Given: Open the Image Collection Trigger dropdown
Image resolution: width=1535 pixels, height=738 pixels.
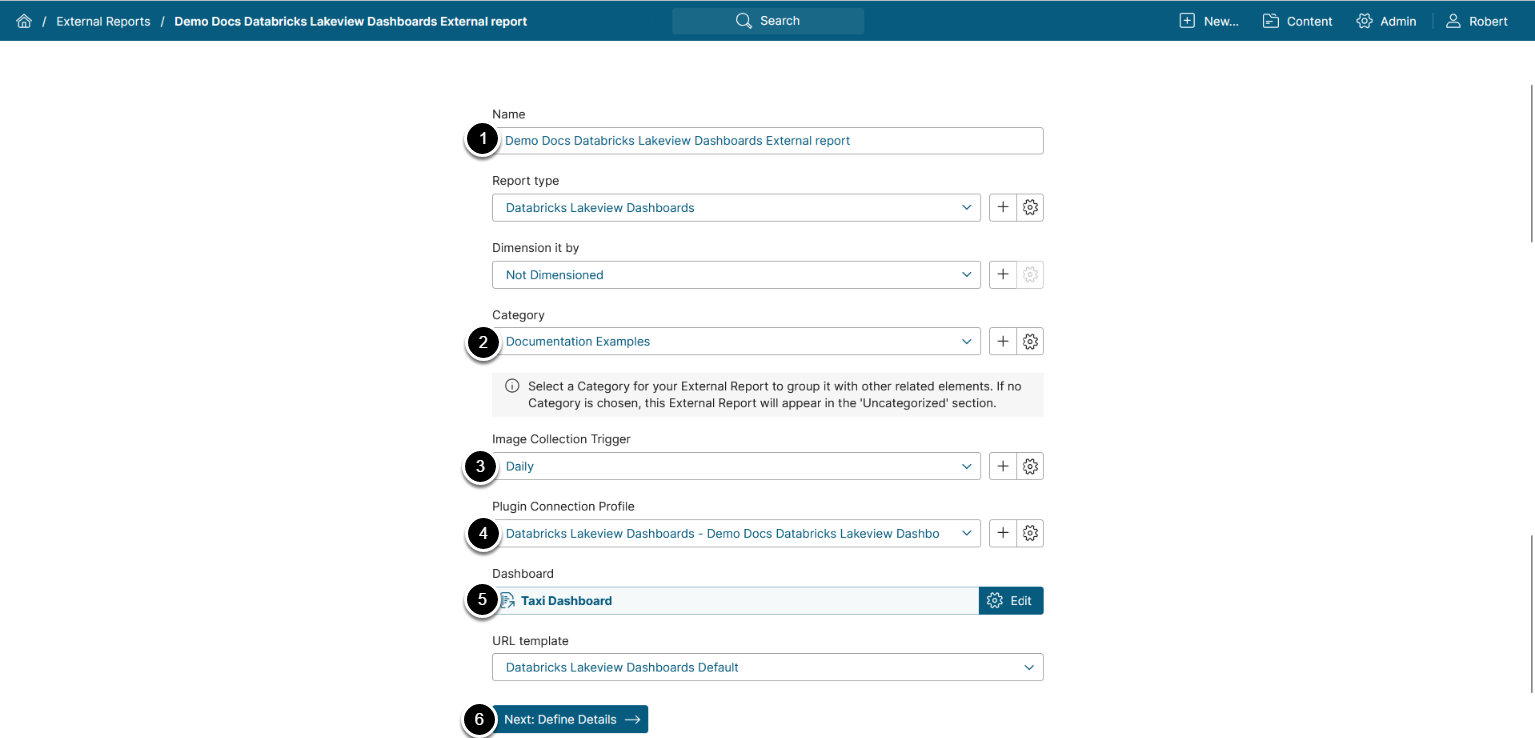Looking at the screenshot, I should (736, 466).
